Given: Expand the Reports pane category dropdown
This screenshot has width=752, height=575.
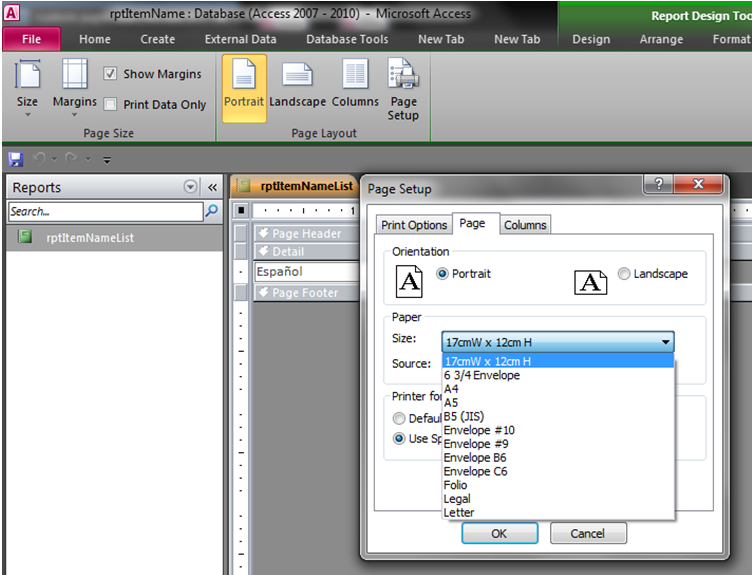Looking at the screenshot, I should point(190,187).
